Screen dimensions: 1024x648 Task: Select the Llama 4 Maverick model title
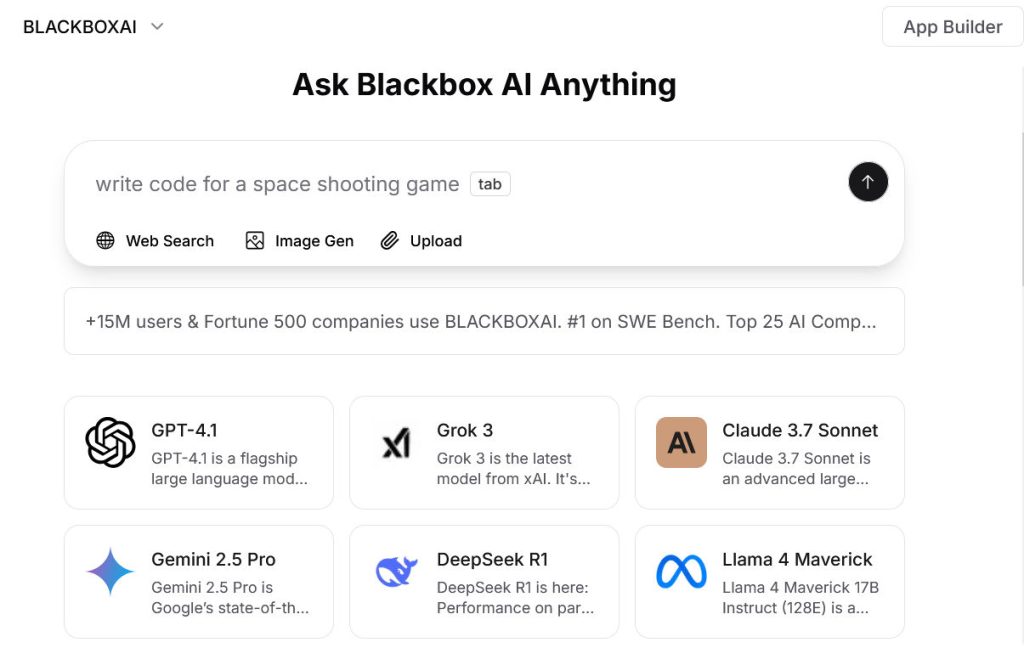click(x=797, y=559)
